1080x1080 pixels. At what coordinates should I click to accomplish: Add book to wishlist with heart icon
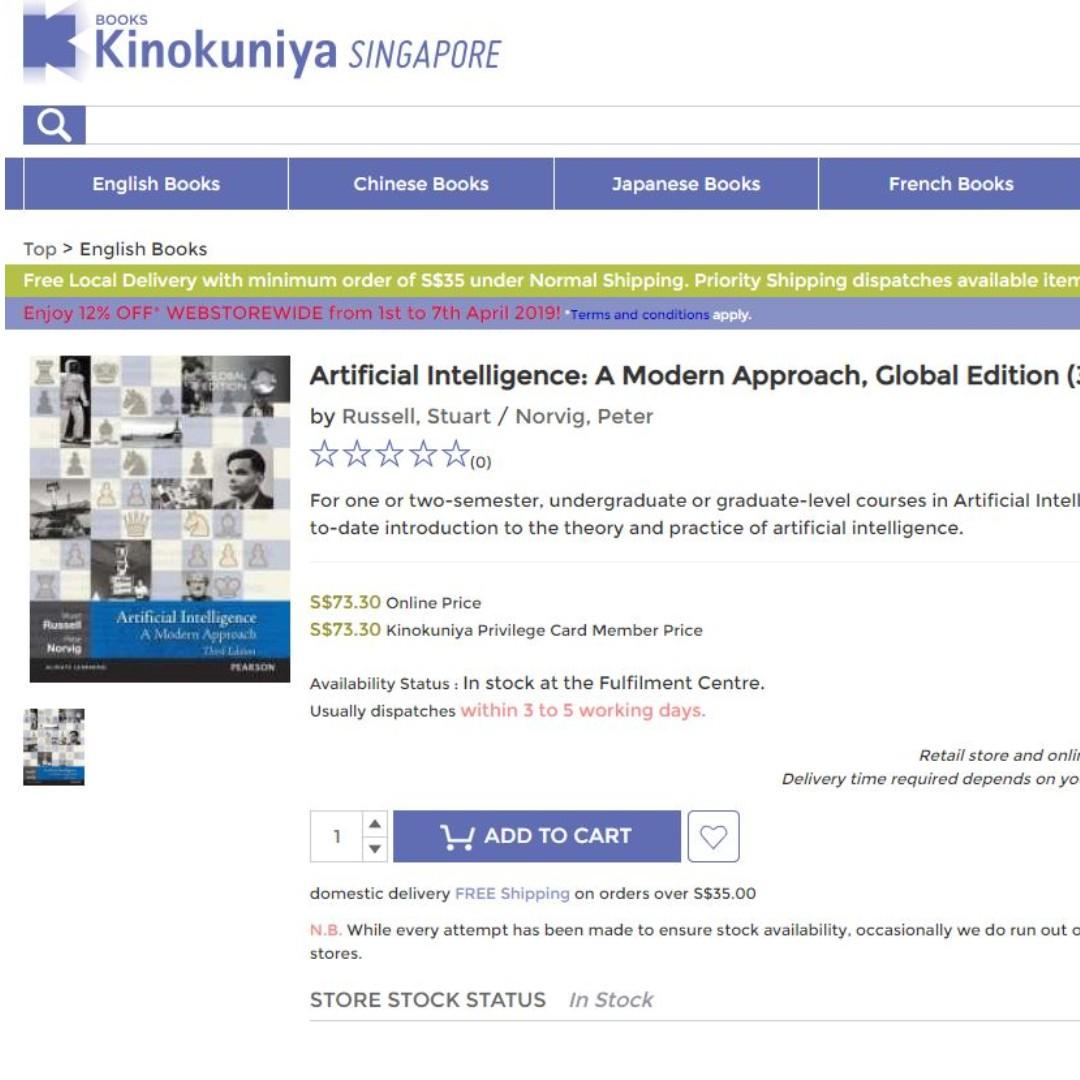point(713,836)
